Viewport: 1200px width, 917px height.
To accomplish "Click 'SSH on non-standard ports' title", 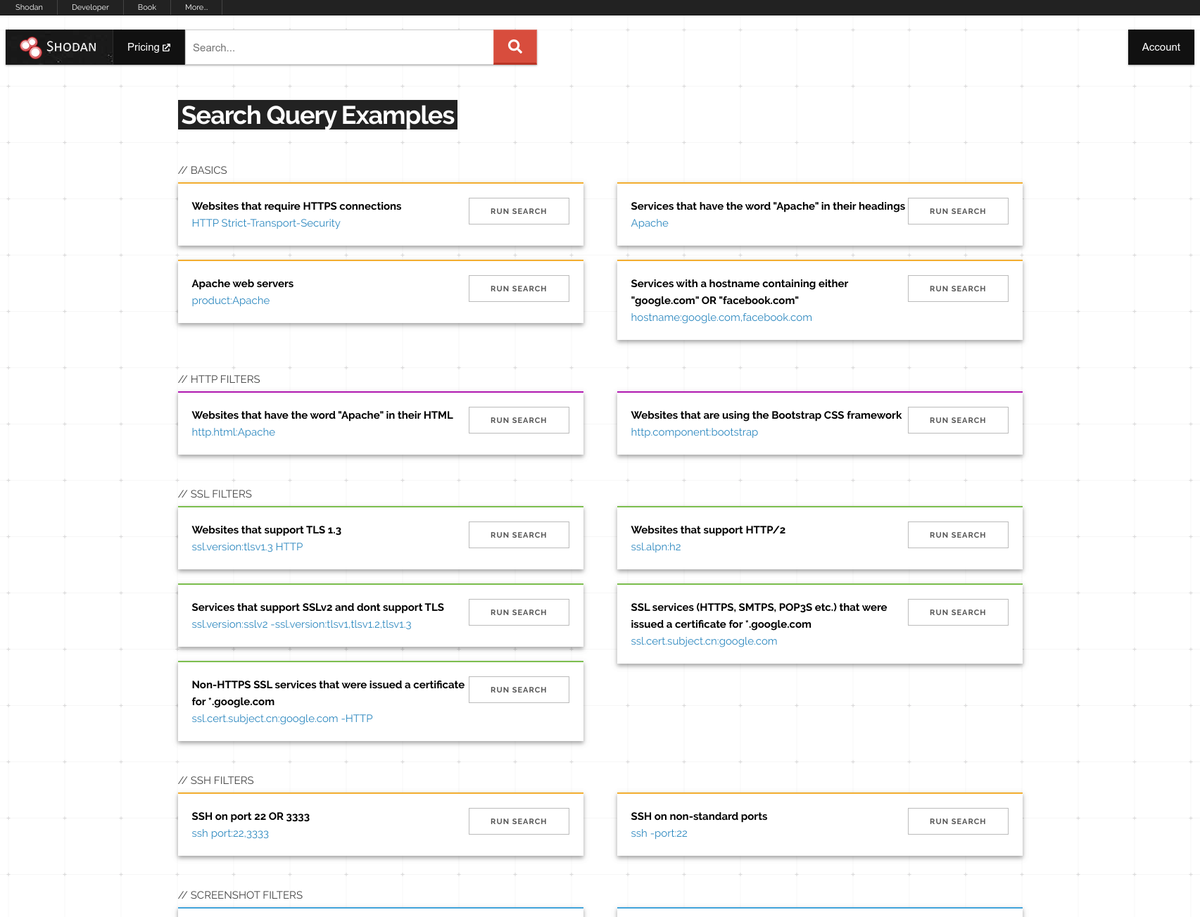I will tap(699, 816).
